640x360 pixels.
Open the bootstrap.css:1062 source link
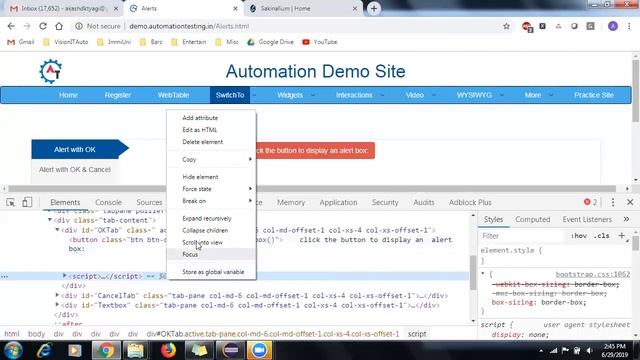tap(593, 274)
